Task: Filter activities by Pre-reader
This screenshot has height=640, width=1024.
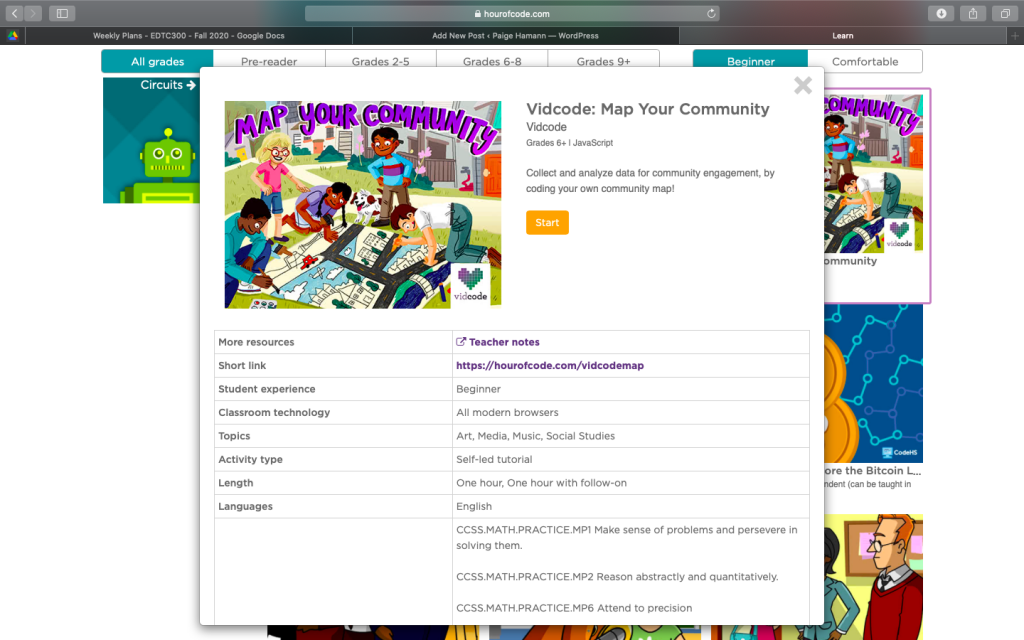Action: click(x=269, y=61)
